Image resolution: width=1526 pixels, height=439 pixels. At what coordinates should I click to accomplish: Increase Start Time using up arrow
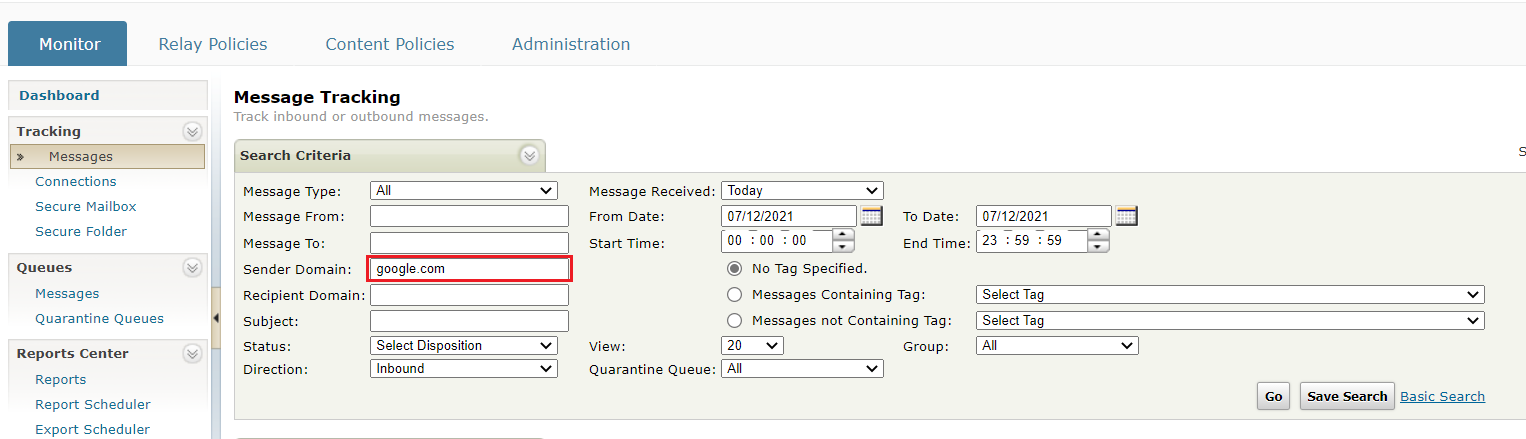pos(844,236)
